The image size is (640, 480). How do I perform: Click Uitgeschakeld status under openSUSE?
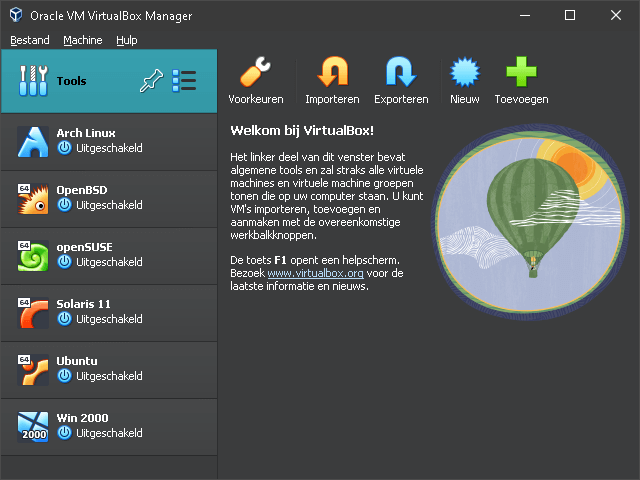(x=109, y=262)
